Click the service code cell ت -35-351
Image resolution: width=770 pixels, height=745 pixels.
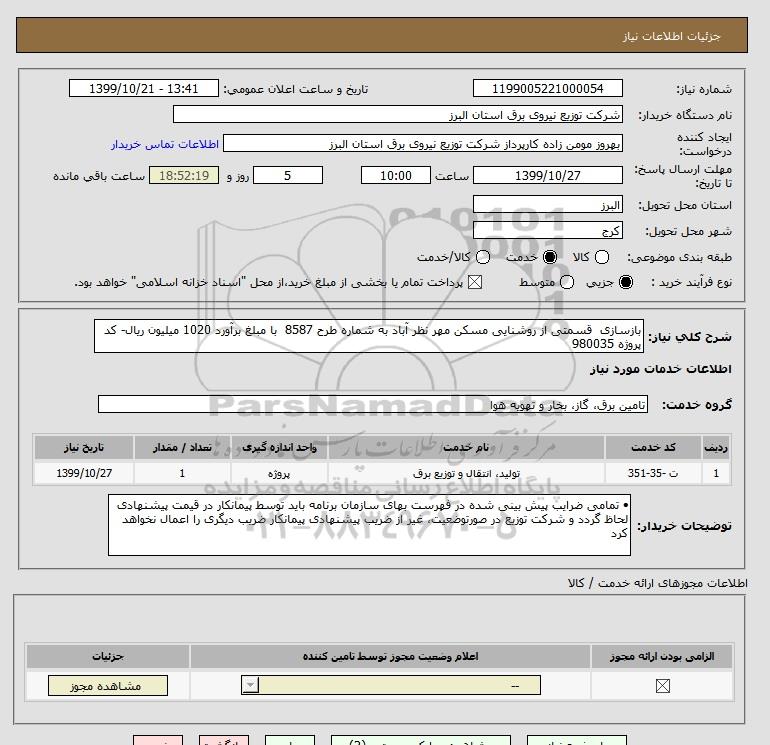point(653,473)
